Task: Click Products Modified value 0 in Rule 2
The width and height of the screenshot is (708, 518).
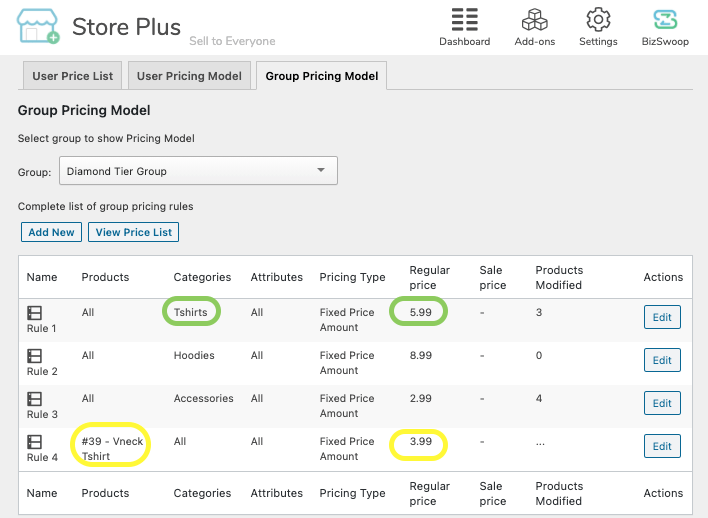Action: pyautogui.click(x=539, y=355)
